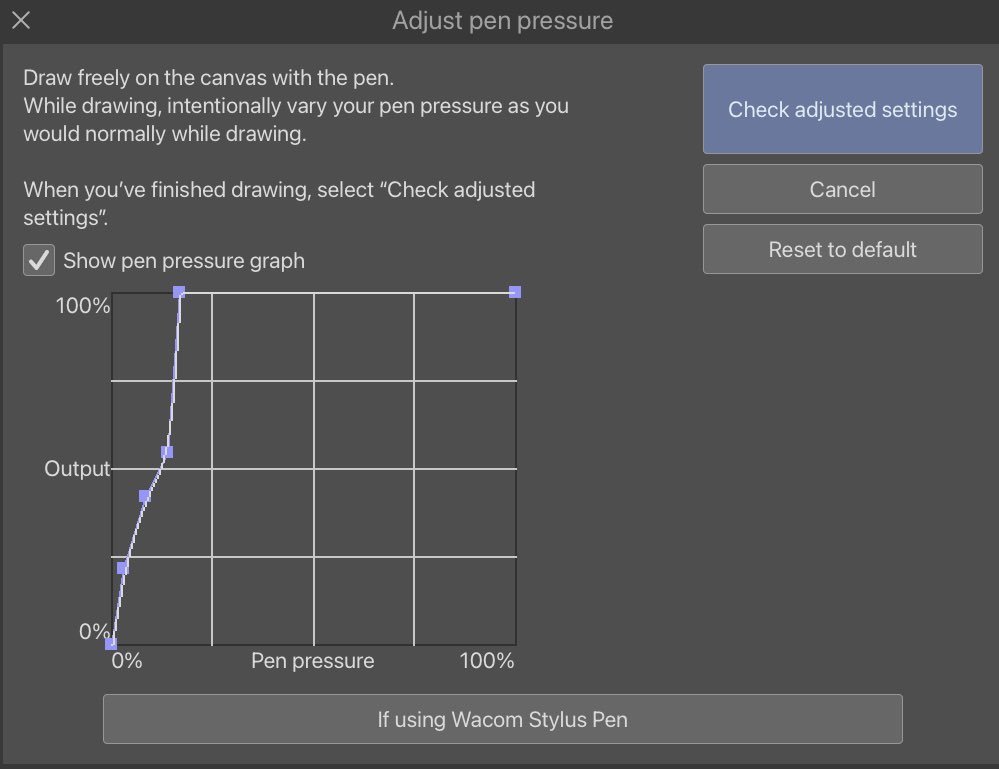Select the bottom-left origin curve point
The width and height of the screenshot is (999, 769).
111,643
